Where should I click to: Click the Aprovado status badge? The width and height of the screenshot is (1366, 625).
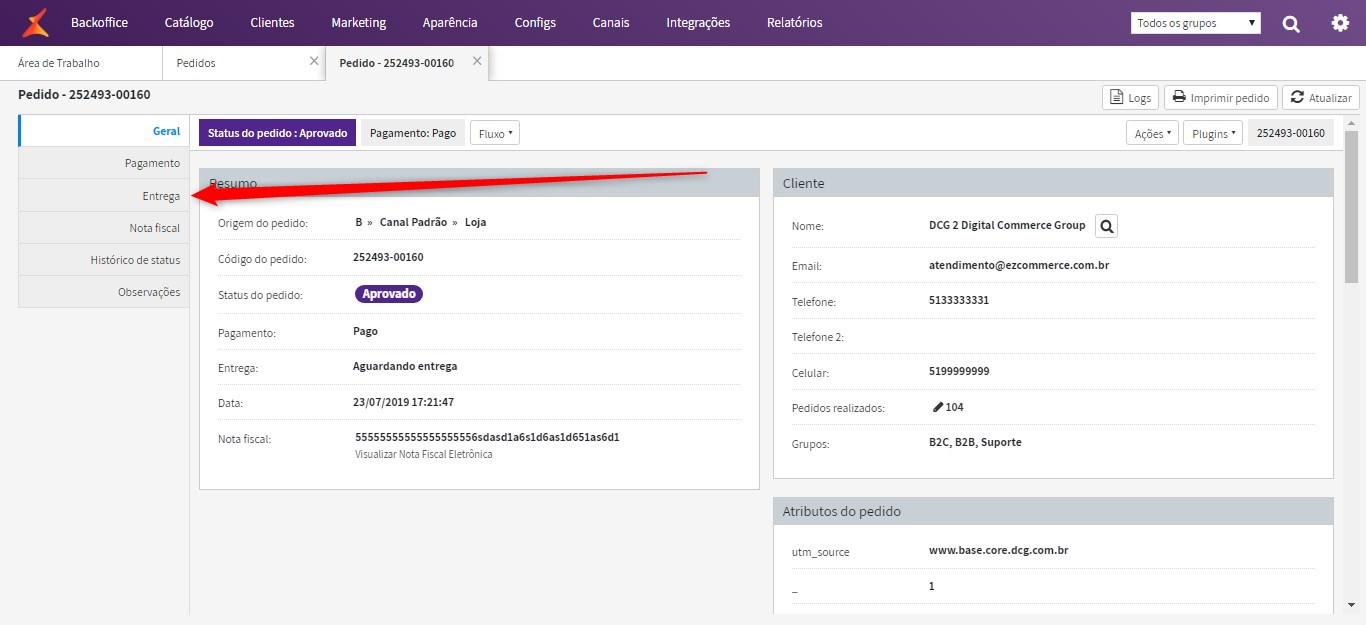[x=389, y=294]
